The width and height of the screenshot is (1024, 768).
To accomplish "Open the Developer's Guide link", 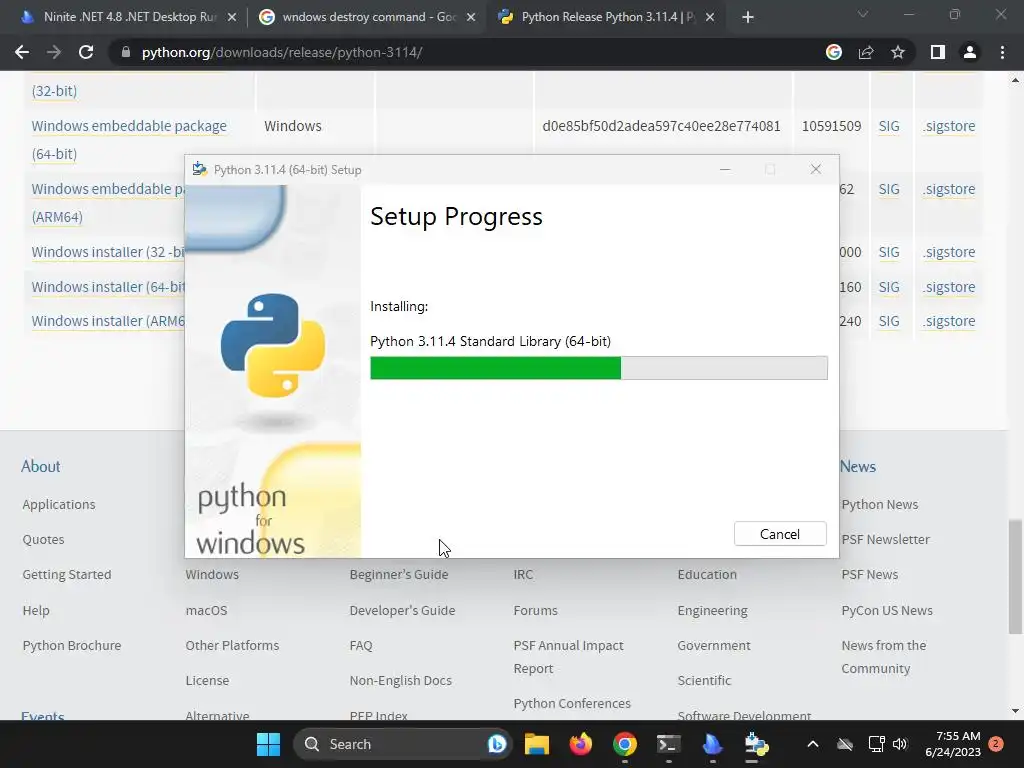I will pyautogui.click(x=402, y=611).
